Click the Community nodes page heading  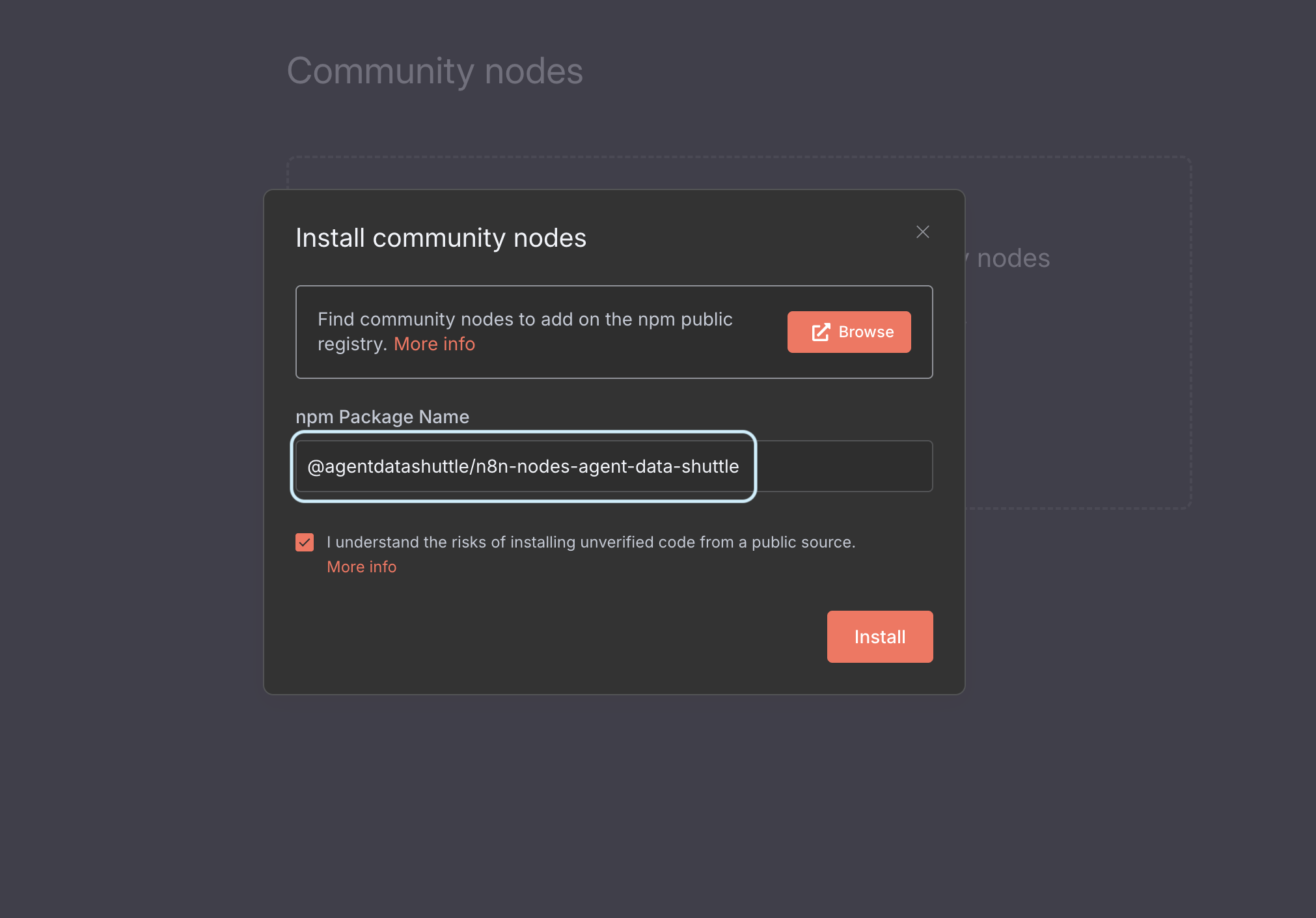coord(435,71)
